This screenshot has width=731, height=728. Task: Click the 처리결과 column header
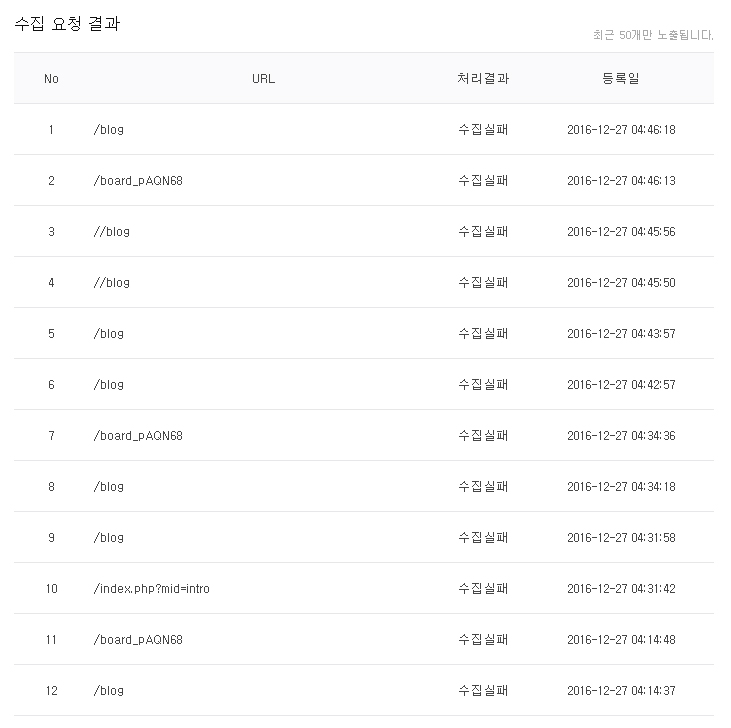[x=483, y=78]
